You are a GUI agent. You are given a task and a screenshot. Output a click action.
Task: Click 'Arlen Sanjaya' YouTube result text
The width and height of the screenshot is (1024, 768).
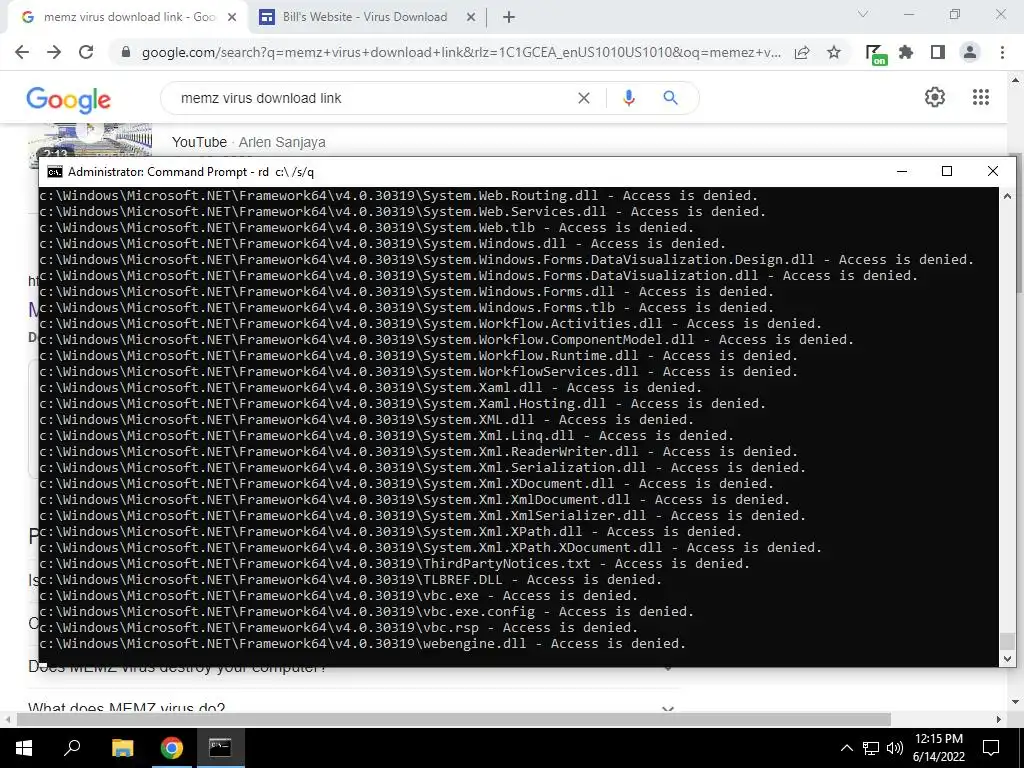tap(281, 142)
